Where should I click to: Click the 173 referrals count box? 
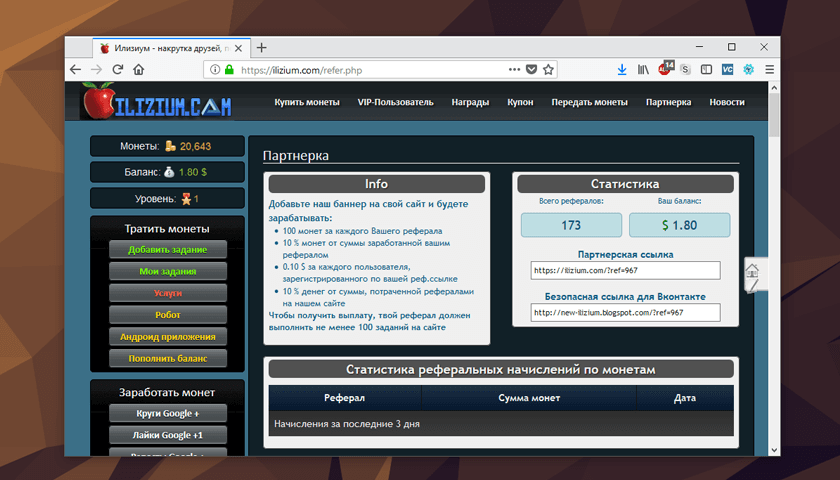pyautogui.click(x=571, y=225)
